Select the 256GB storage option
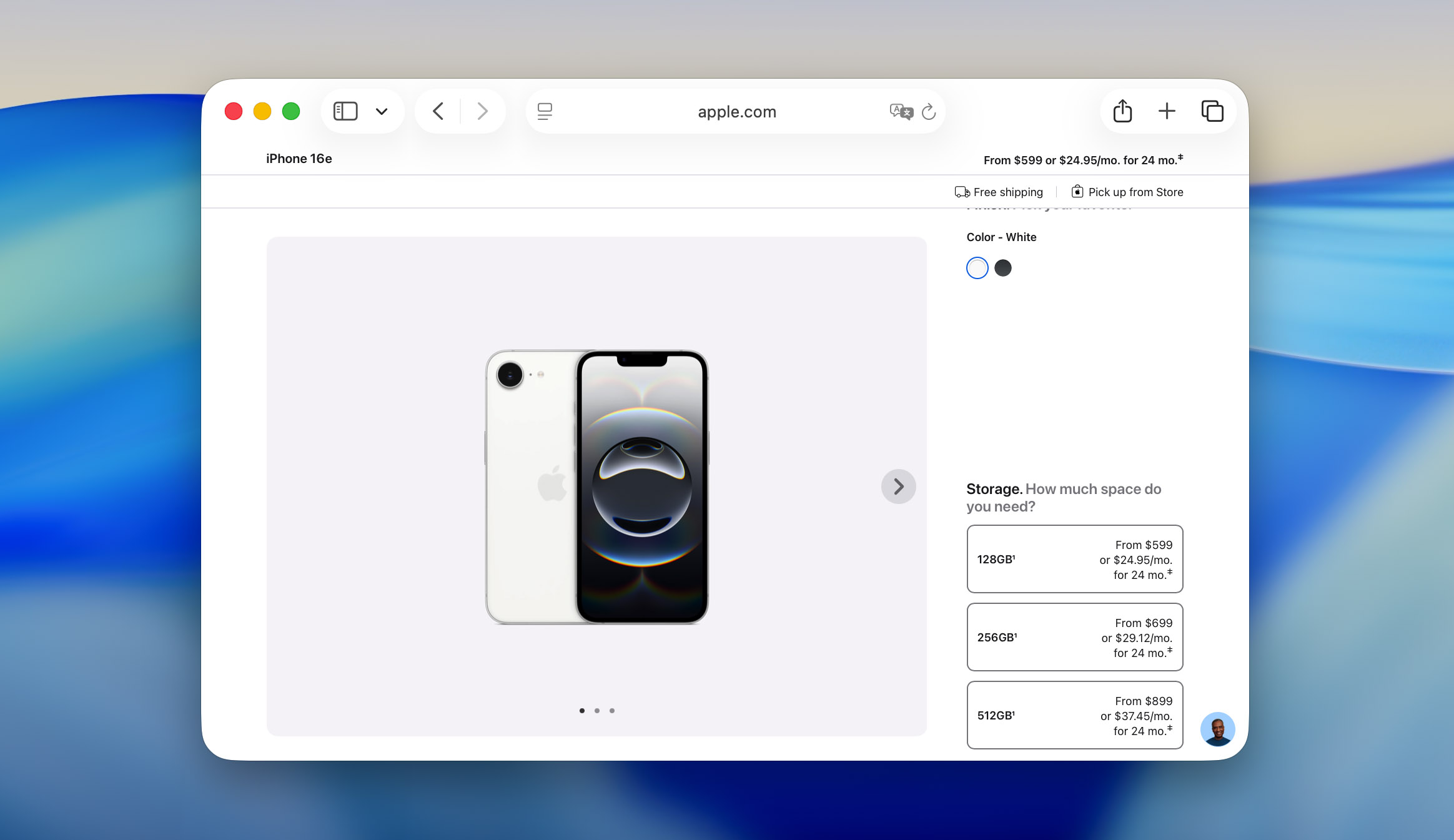Viewport: 1454px width, 840px height. pyautogui.click(x=1074, y=637)
